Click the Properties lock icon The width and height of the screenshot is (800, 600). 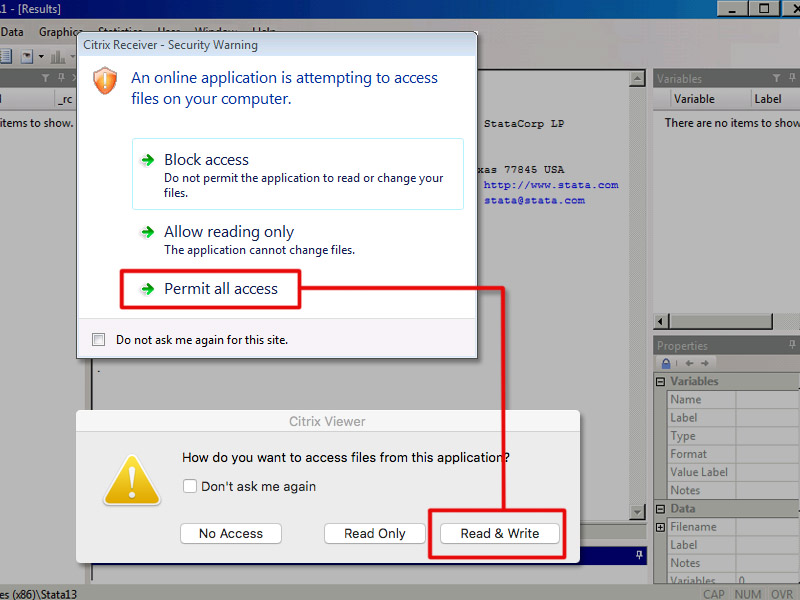(666, 363)
